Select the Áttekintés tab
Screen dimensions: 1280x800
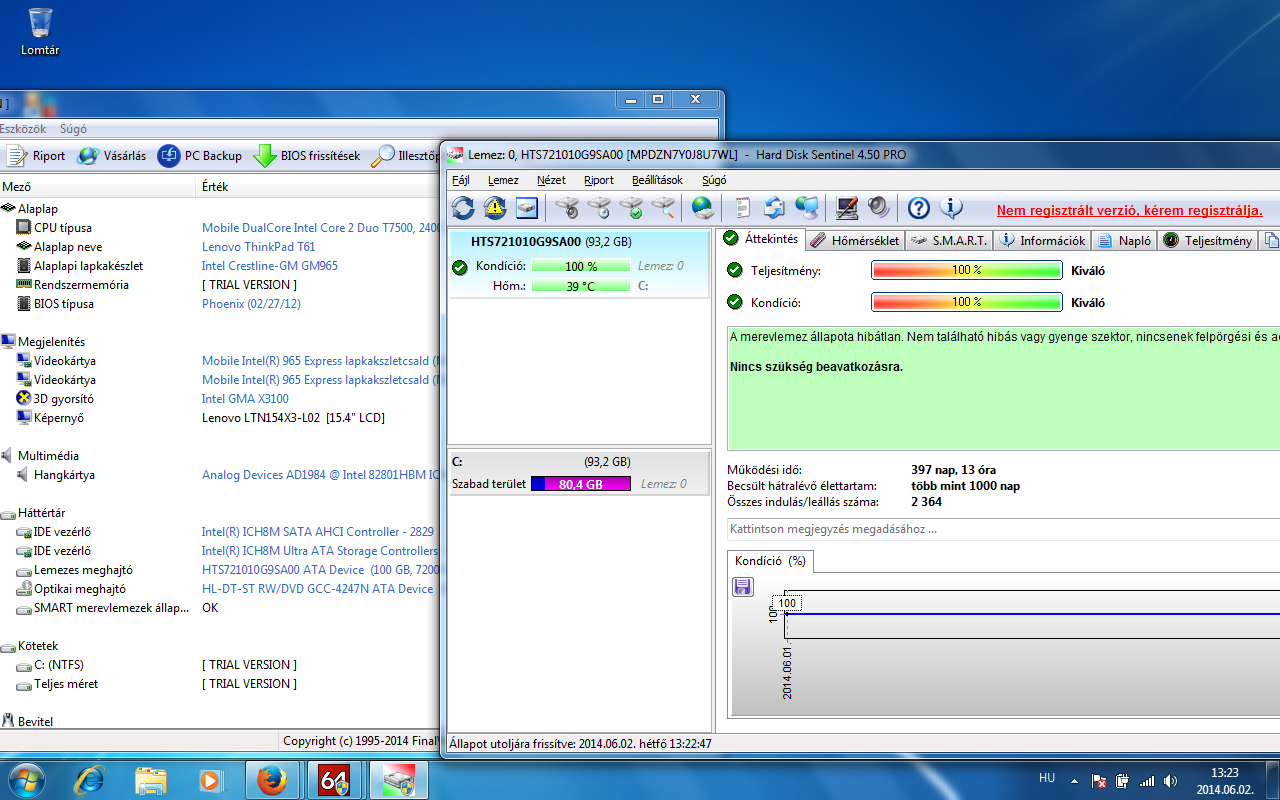click(x=761, y=239)
